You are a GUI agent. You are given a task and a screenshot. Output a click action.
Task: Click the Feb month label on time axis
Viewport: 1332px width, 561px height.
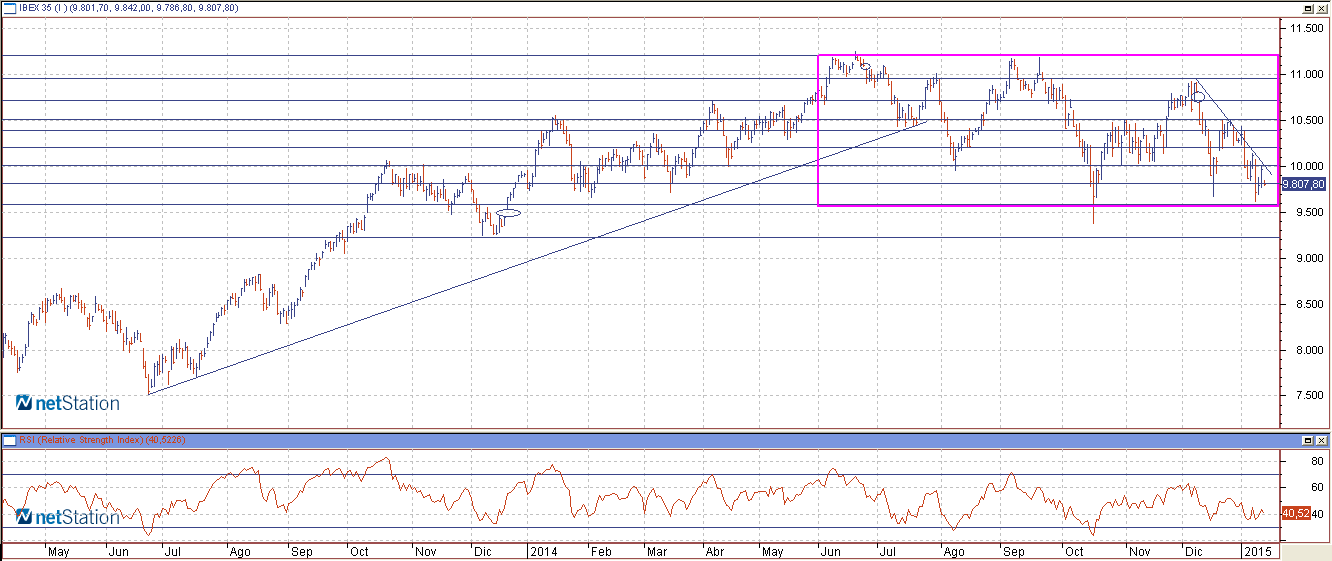(599, 551)
